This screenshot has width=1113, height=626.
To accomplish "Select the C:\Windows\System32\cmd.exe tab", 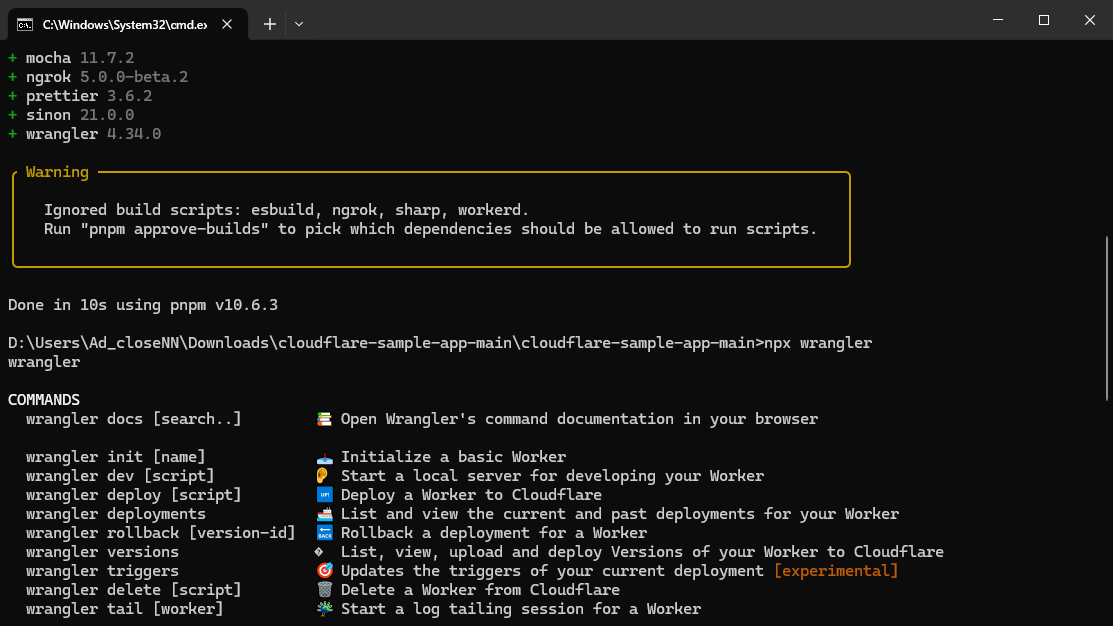I will click(128, 24).
